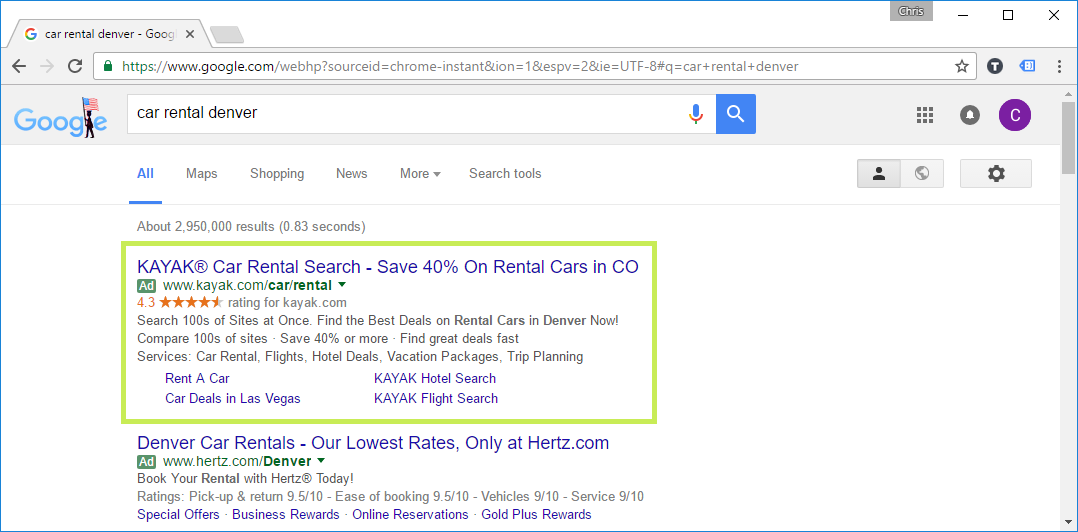
Task: Open Hertz Business Rewards link
Action: pyautogui.click(x=286, y=514)
